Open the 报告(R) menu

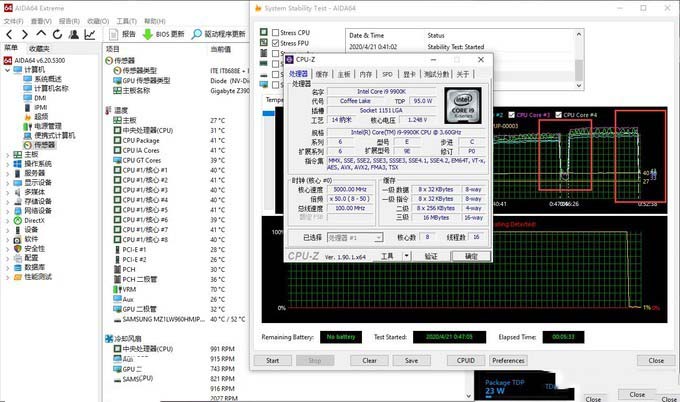click(x=69, y=21)
